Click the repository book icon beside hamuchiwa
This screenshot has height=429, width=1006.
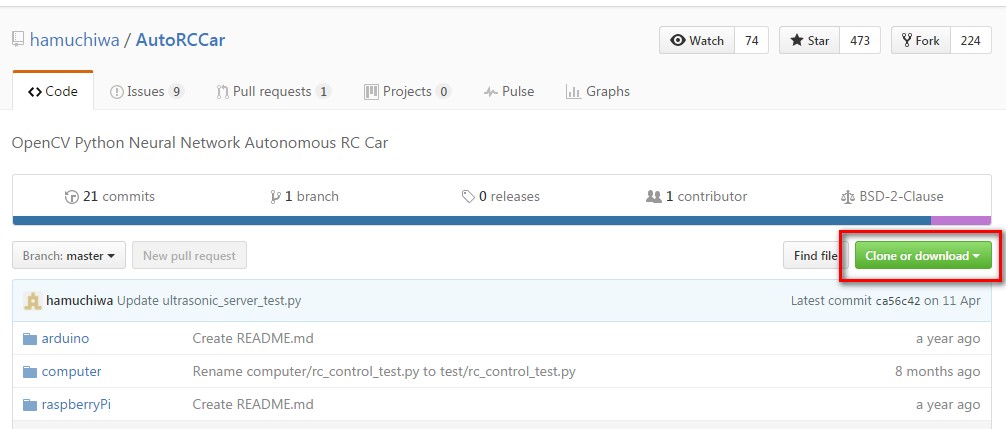18,40
